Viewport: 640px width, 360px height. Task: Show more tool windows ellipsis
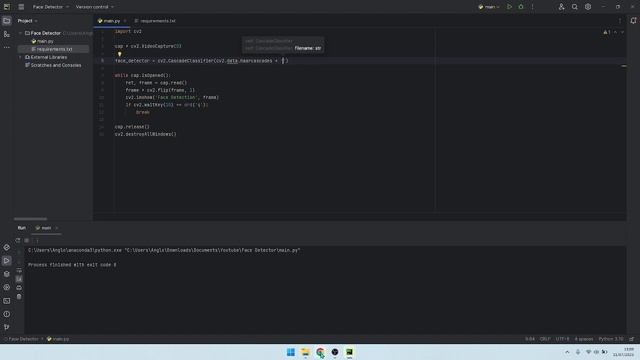tap(7, 47)
